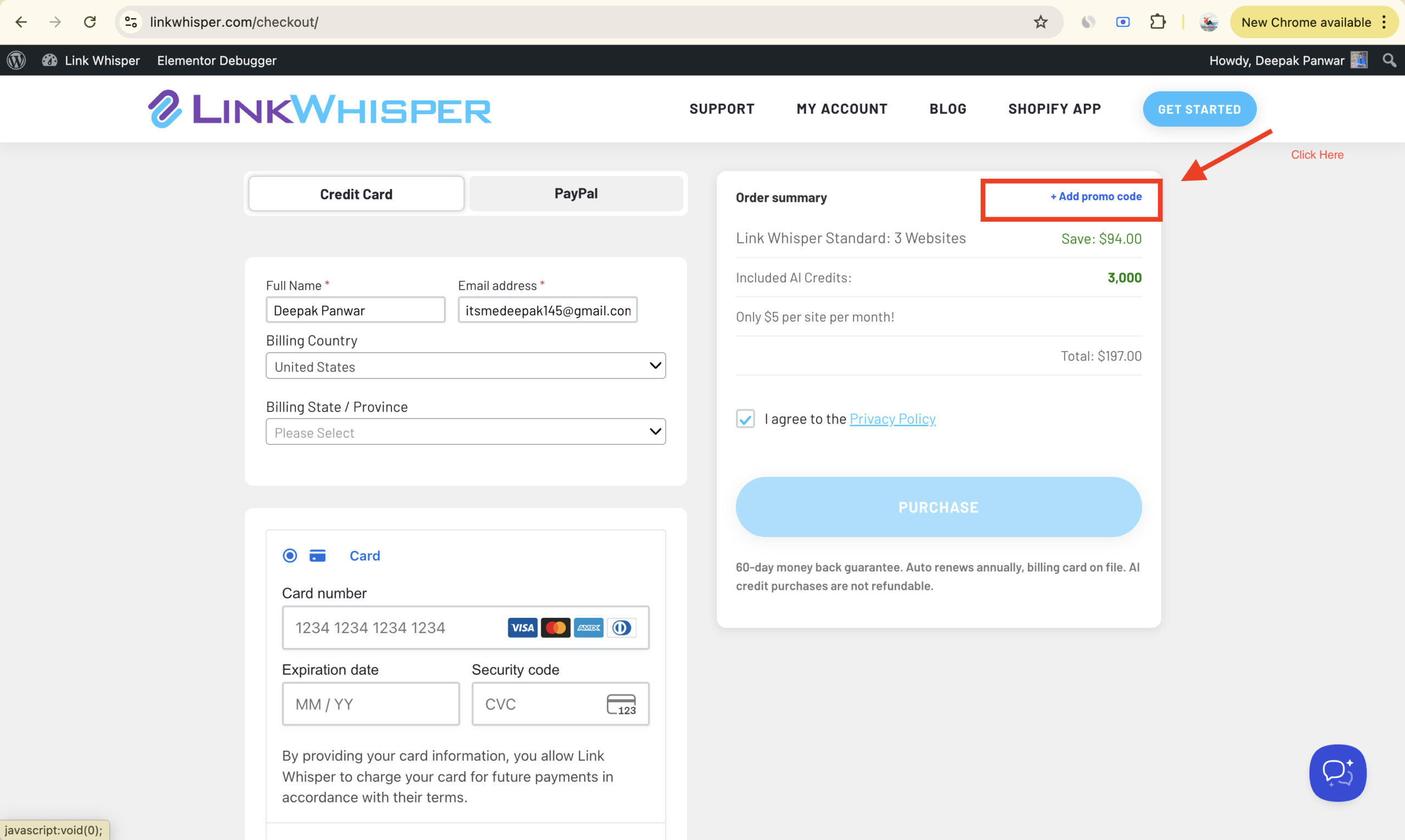
Task: Click the browser forward arrow
Action: click(55, 22)
